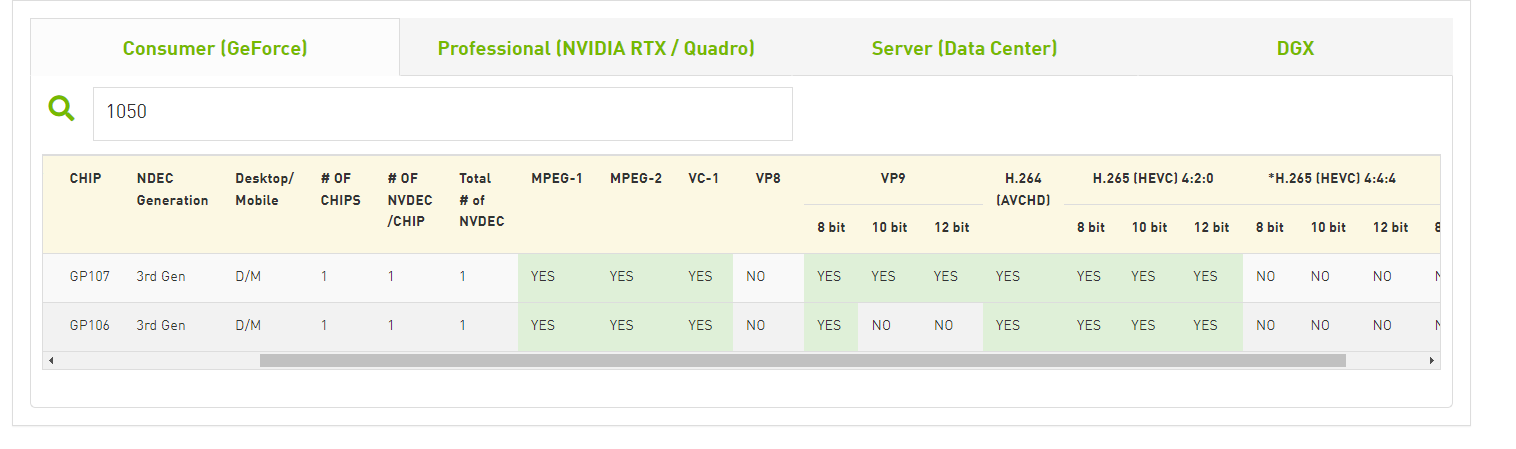1516x449 pixels.
Task: Click the Desktop/Mobile column header
Action: (265, 190)
